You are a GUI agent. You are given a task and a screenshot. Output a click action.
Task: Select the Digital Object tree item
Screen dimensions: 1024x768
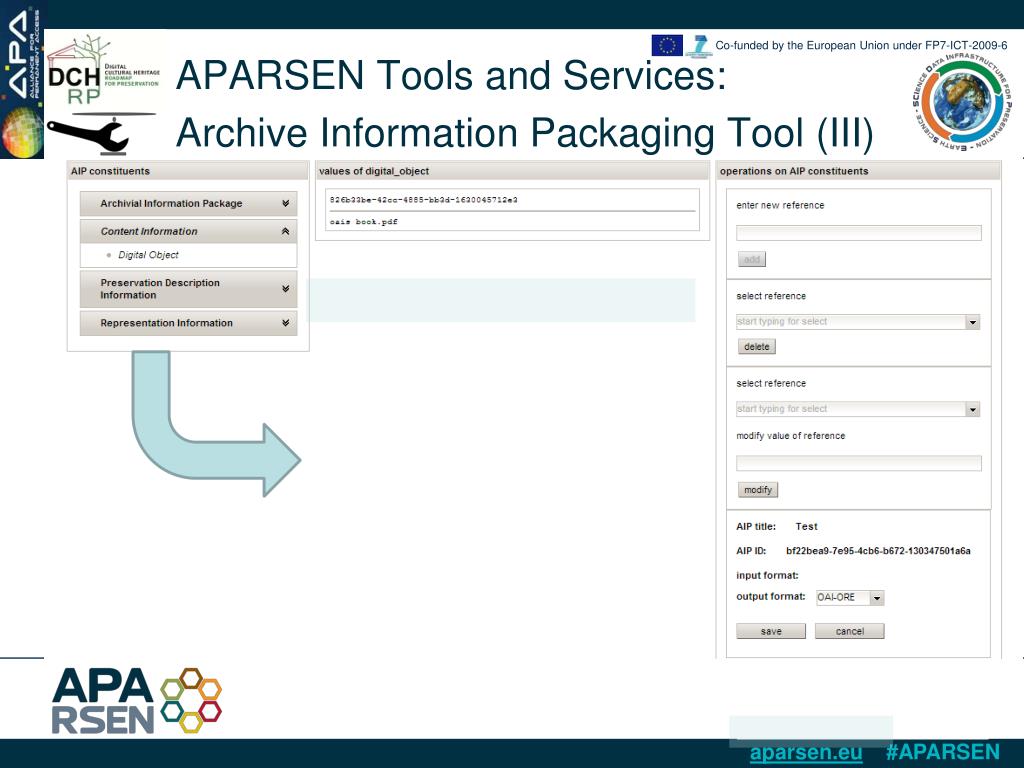pos(148,255)
